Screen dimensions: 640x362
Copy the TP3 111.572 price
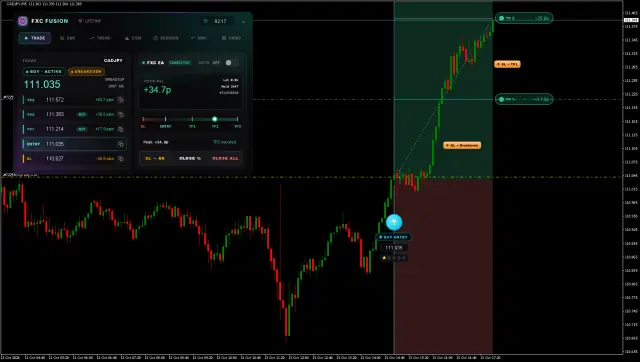(x=121, y=100)
